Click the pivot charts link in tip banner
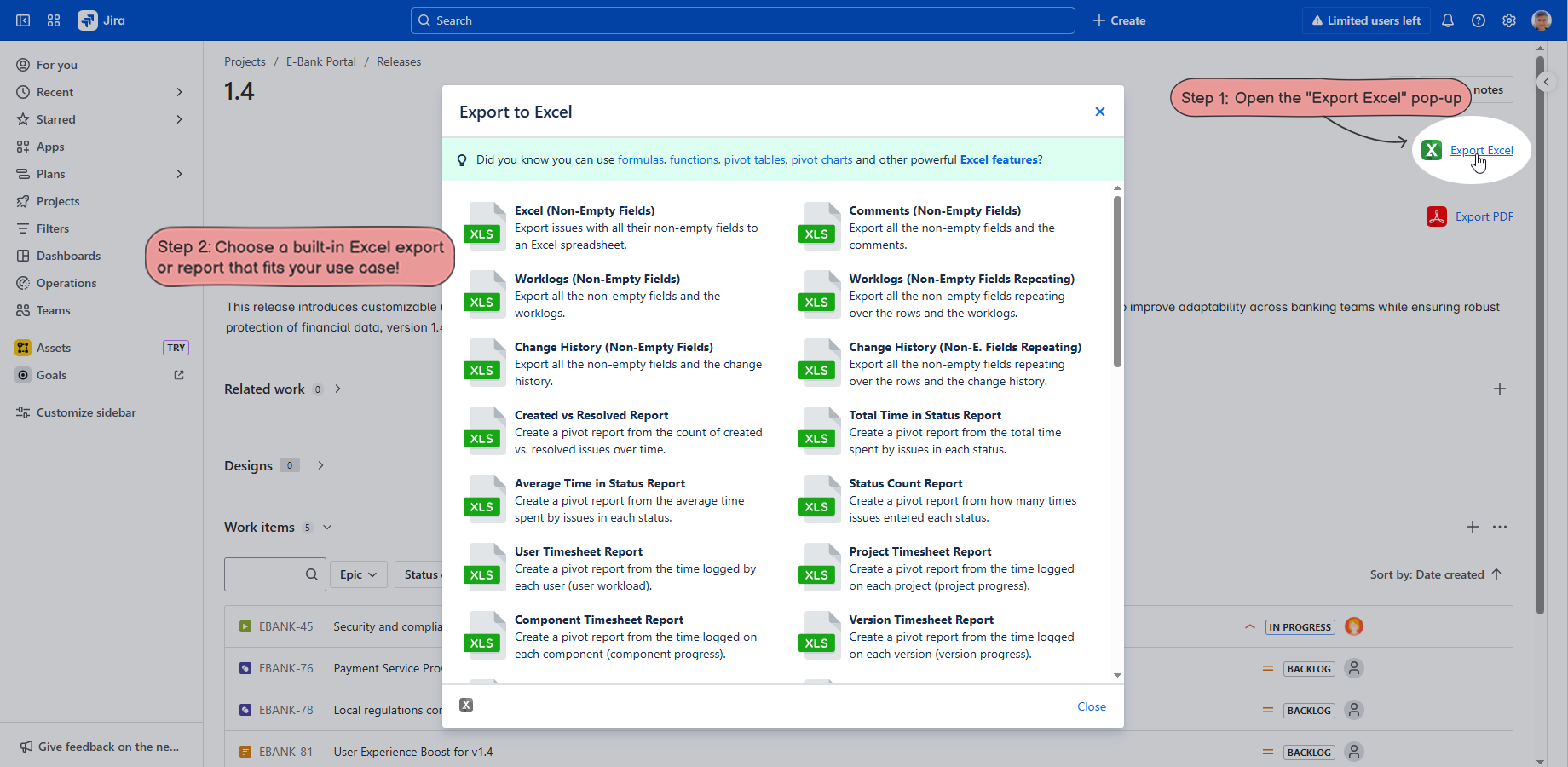This screenshot has height=767, width=1568. [x=821, y=159]
